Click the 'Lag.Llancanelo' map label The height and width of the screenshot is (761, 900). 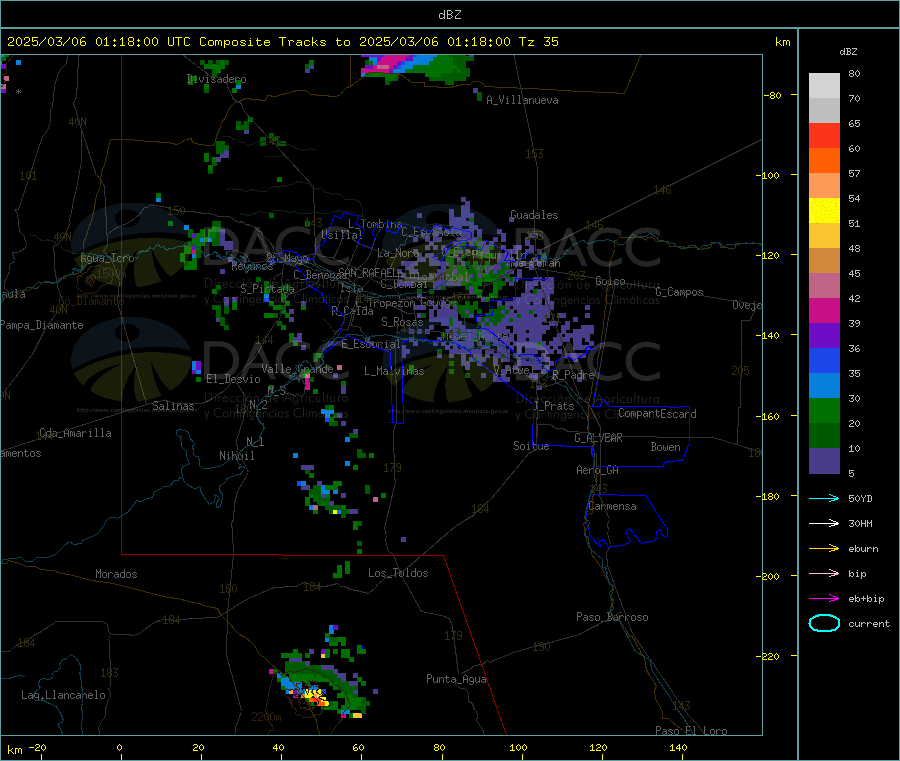(x=64, y=695)
